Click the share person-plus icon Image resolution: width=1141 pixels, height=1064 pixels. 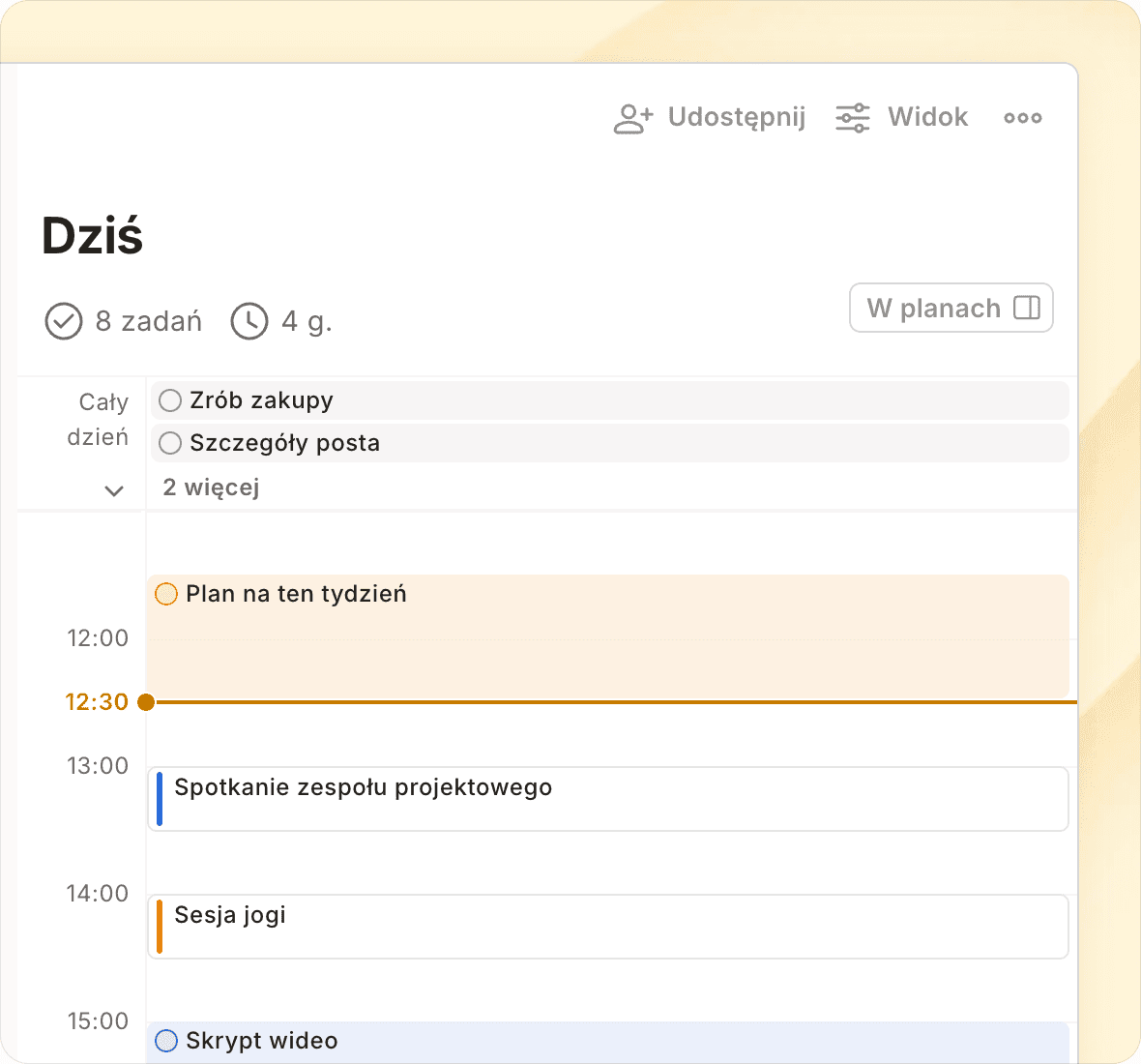coord(633,118)
